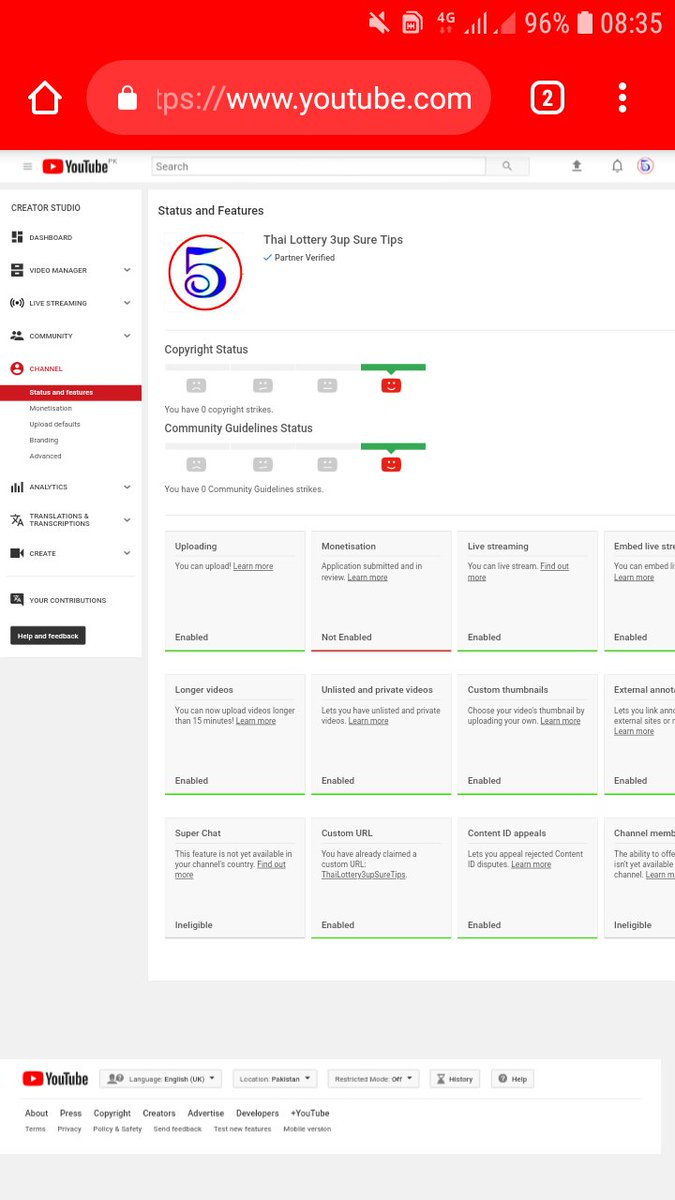Click the upload arrow icon
Screen dimensions: 675x1200
[577, 166]
